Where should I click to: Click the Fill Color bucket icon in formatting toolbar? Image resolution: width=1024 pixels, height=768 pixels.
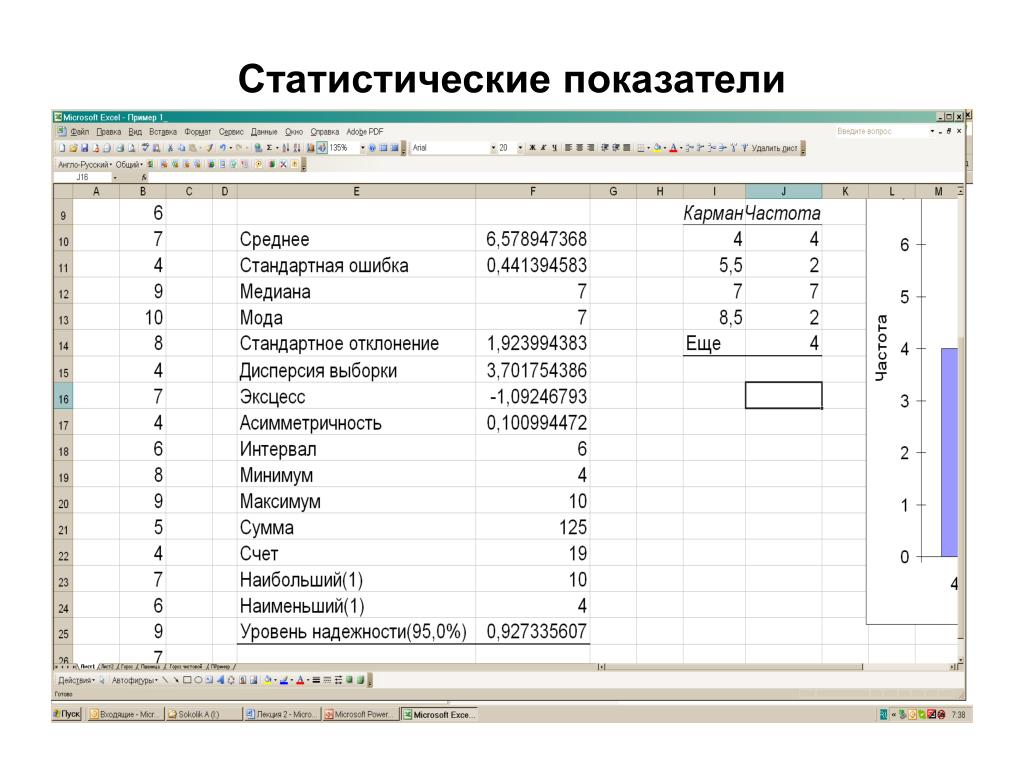(657, 148)
